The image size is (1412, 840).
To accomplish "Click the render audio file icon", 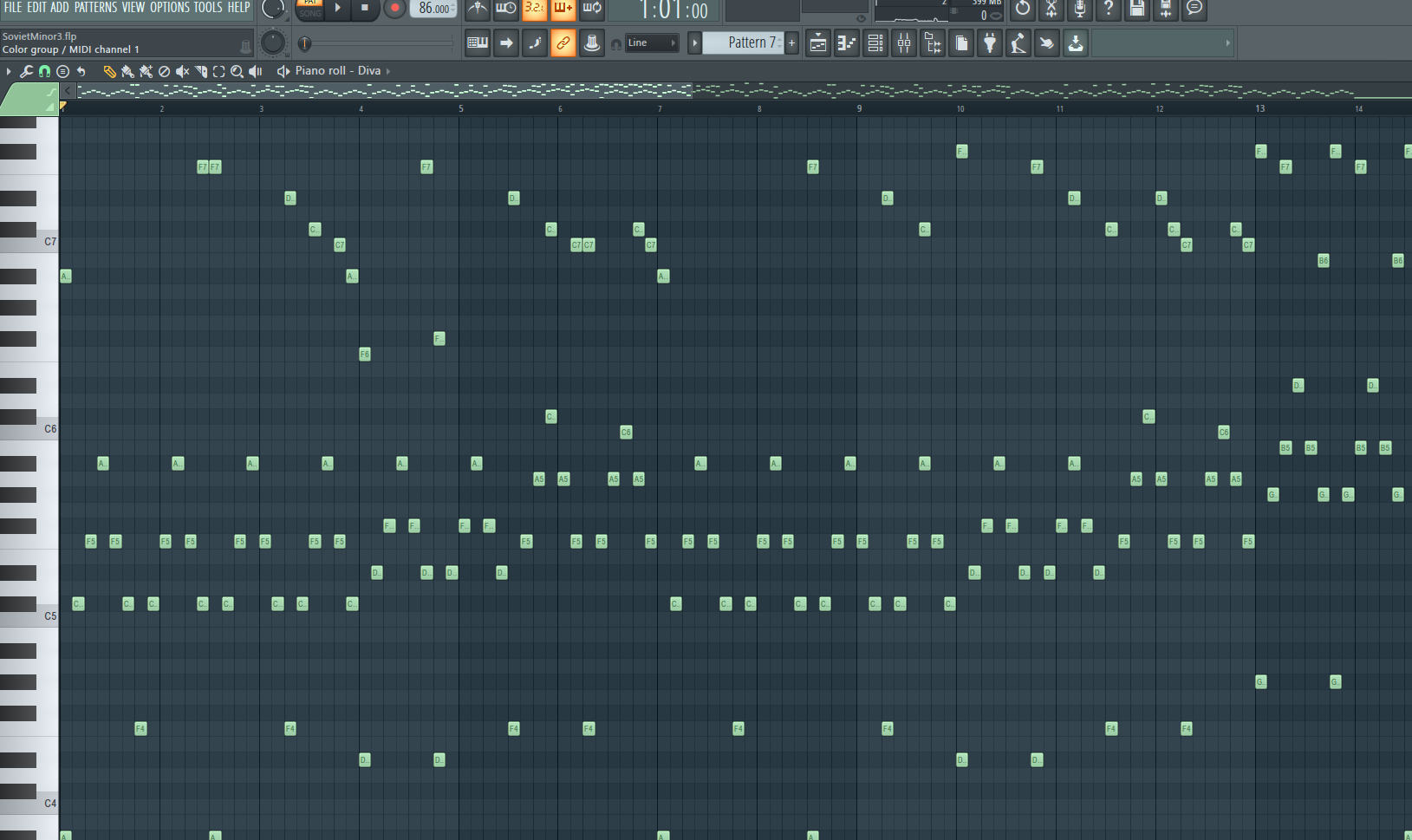I will click(x=1166, y=9).
